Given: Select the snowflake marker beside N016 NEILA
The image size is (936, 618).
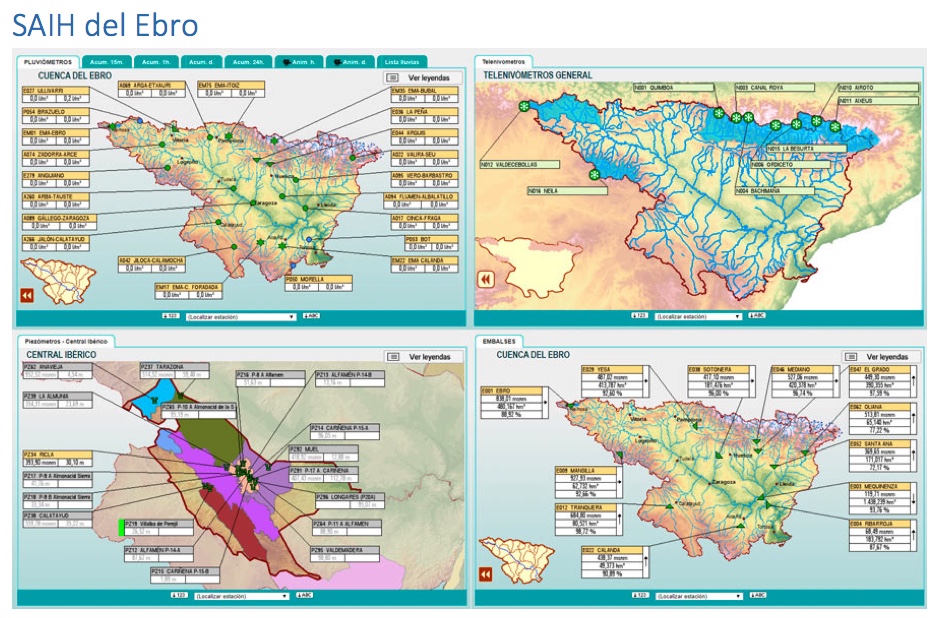Looking at the screenshot, I should (594, 175).
